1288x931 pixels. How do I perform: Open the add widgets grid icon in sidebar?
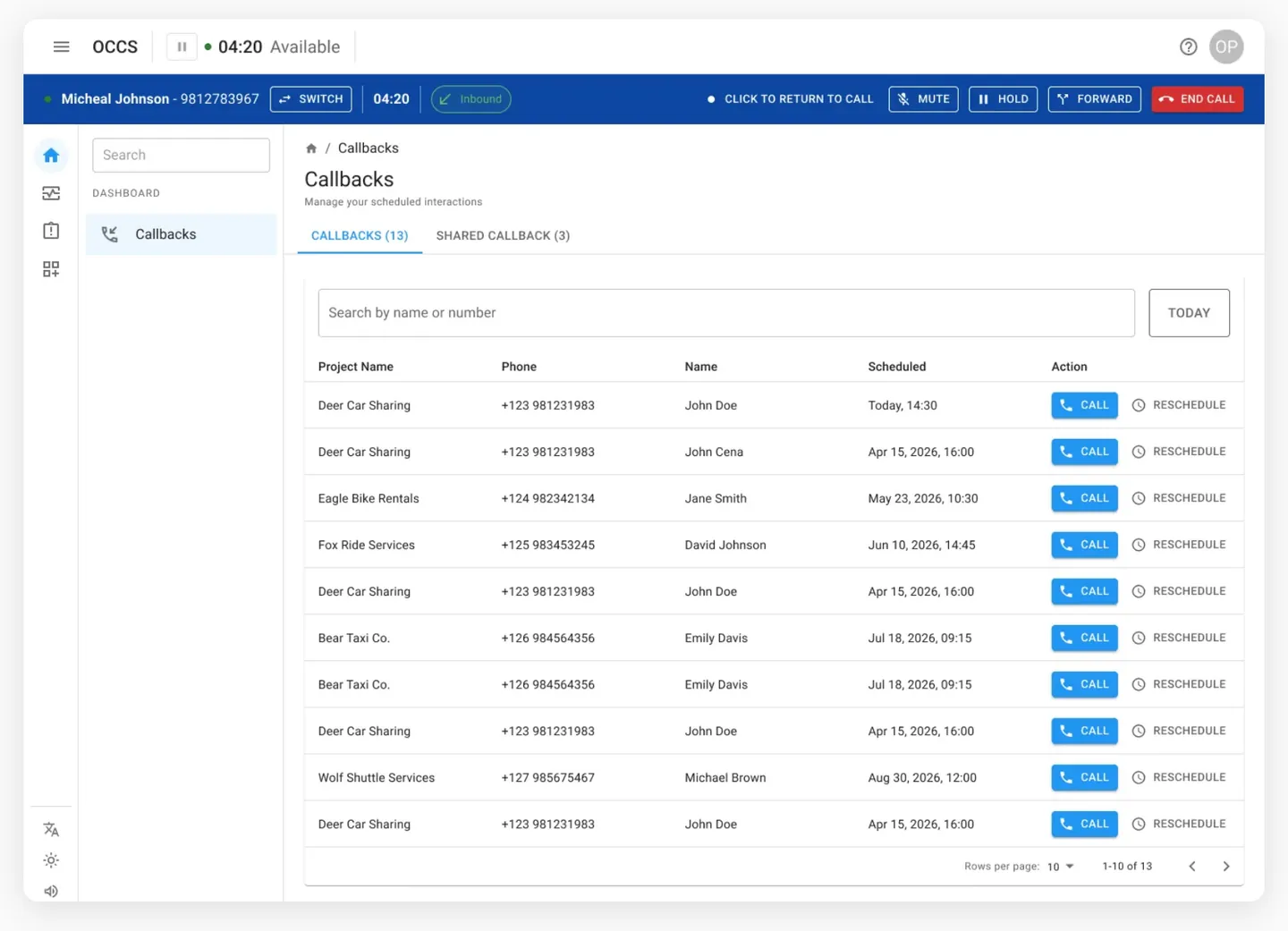click(x=51, y=269)
